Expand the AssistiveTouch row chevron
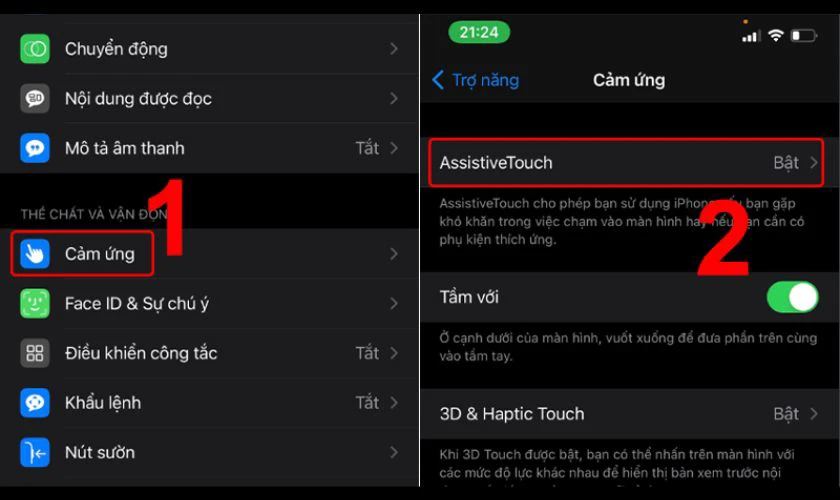Image resolution: width=840 pixels, height=500 pixels. pos(814,162)
